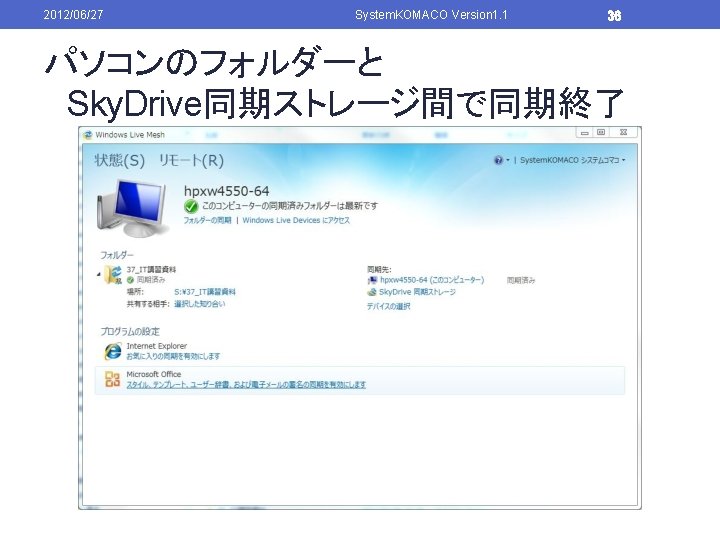Click the Internet Explorer icon

(x=112, y=351)
